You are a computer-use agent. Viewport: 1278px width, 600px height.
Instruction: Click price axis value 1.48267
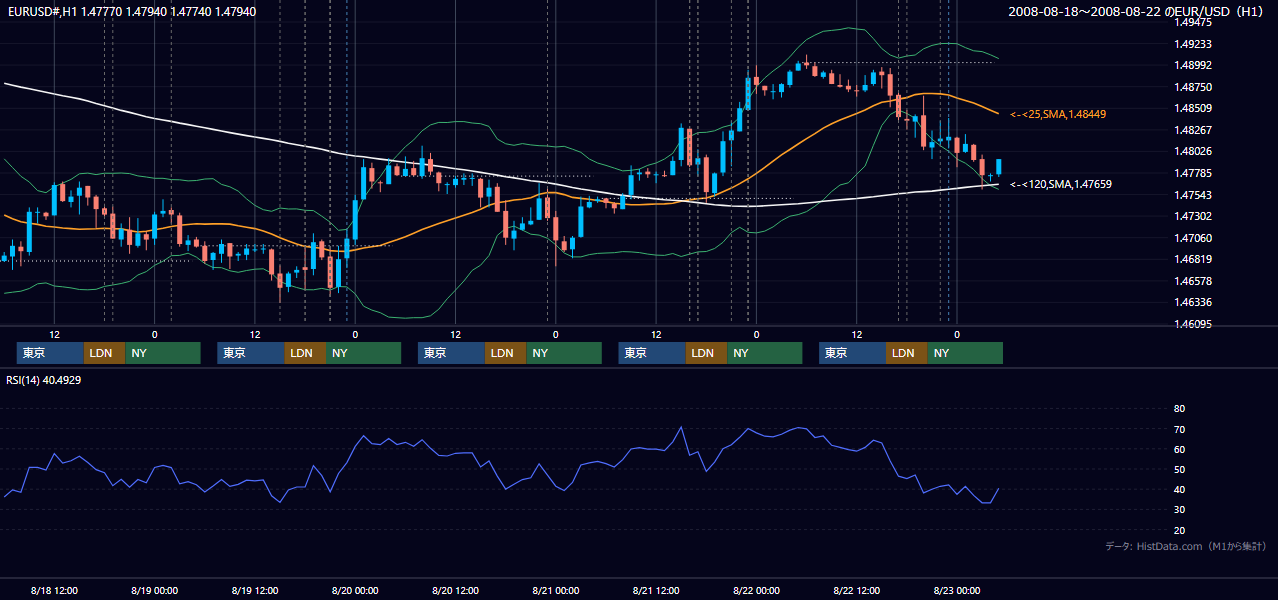point(1194,130)
